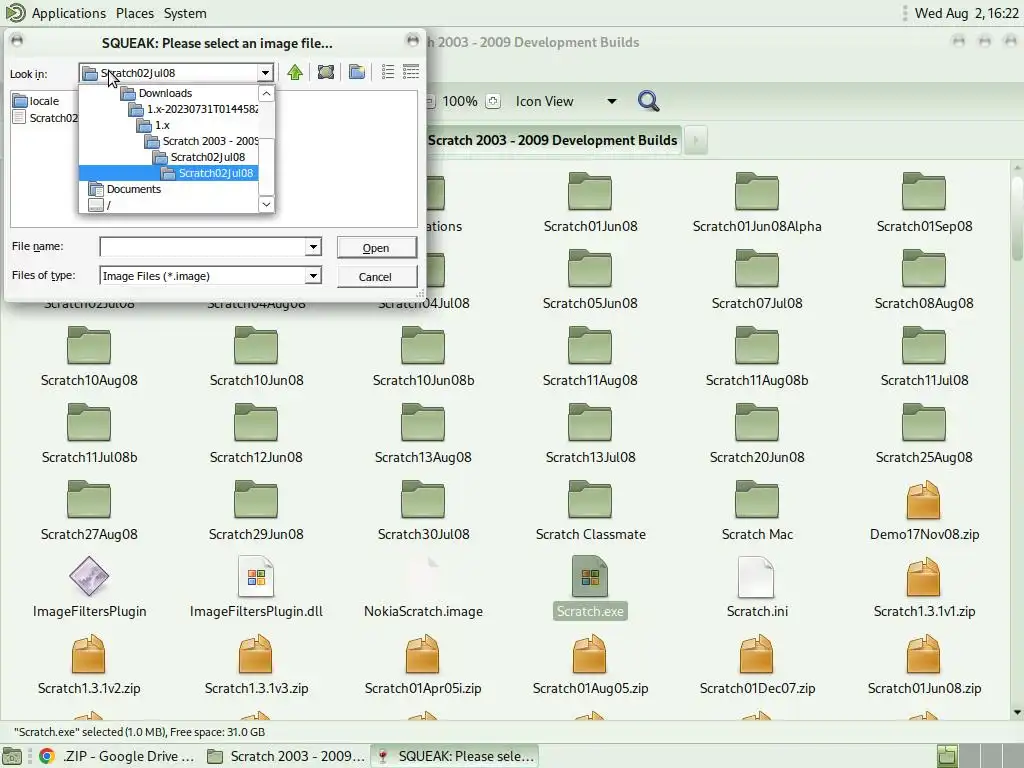Open the Applications menu
Viewport: 1024px width, 768px height.
click(x=69, y=13)
